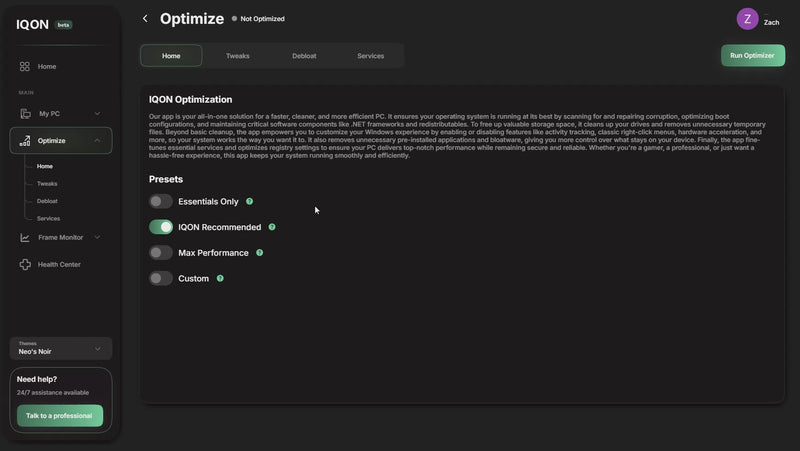Enable the Custom preset toggle

161,279
